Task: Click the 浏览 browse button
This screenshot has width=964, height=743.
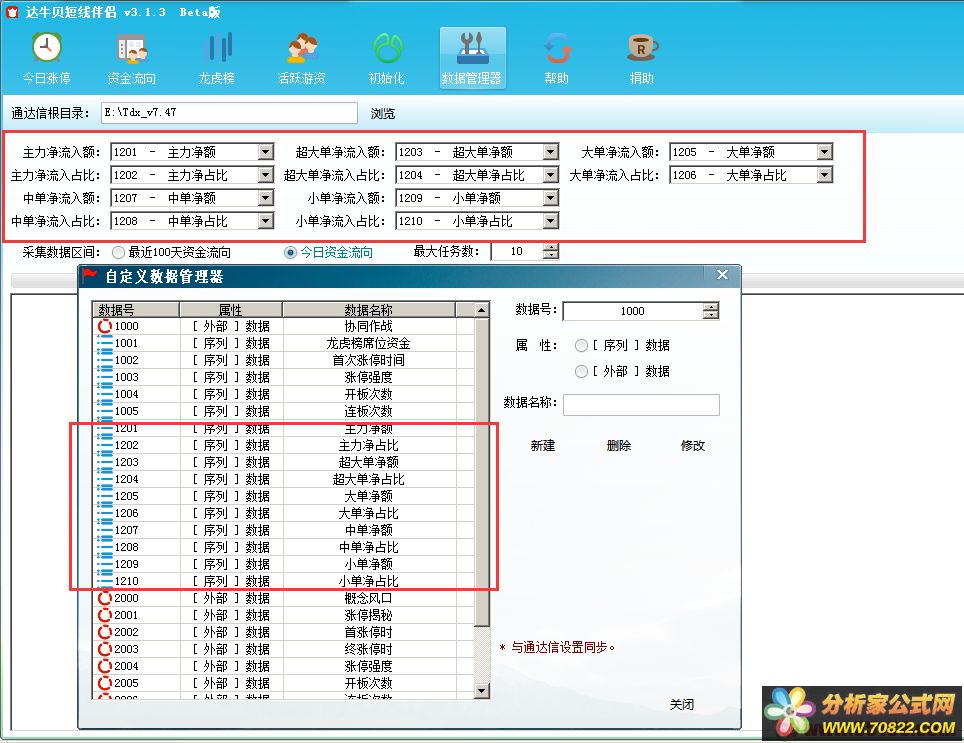Action: click(383, 114)
